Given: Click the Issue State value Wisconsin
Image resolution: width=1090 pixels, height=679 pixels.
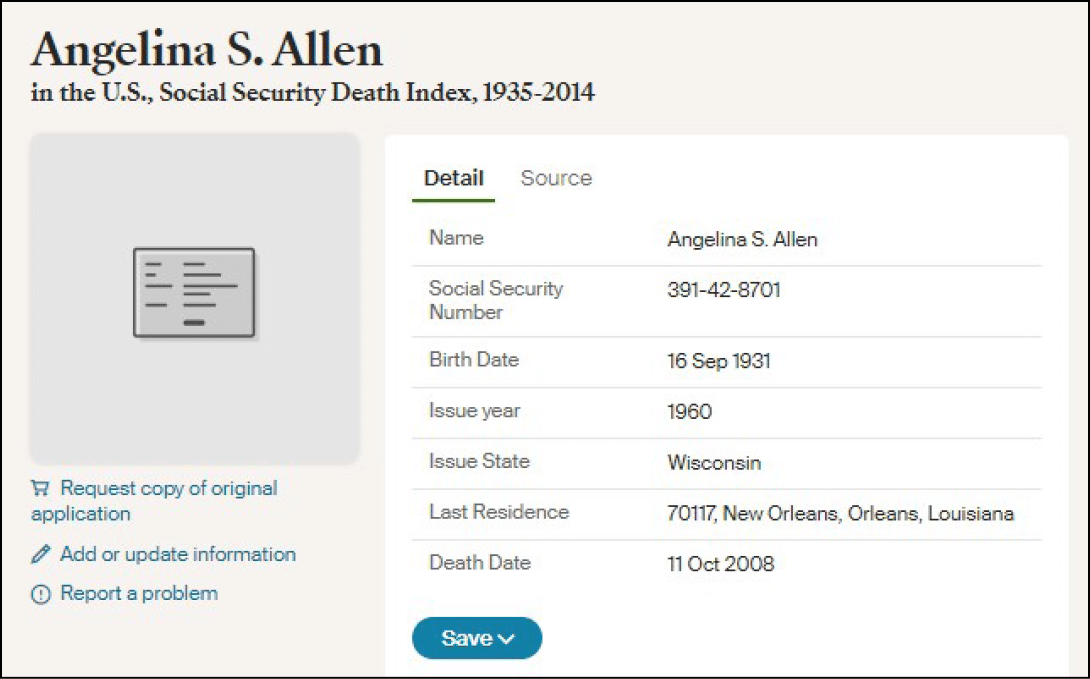Looking at the screenshot, I should pos(714,463).
